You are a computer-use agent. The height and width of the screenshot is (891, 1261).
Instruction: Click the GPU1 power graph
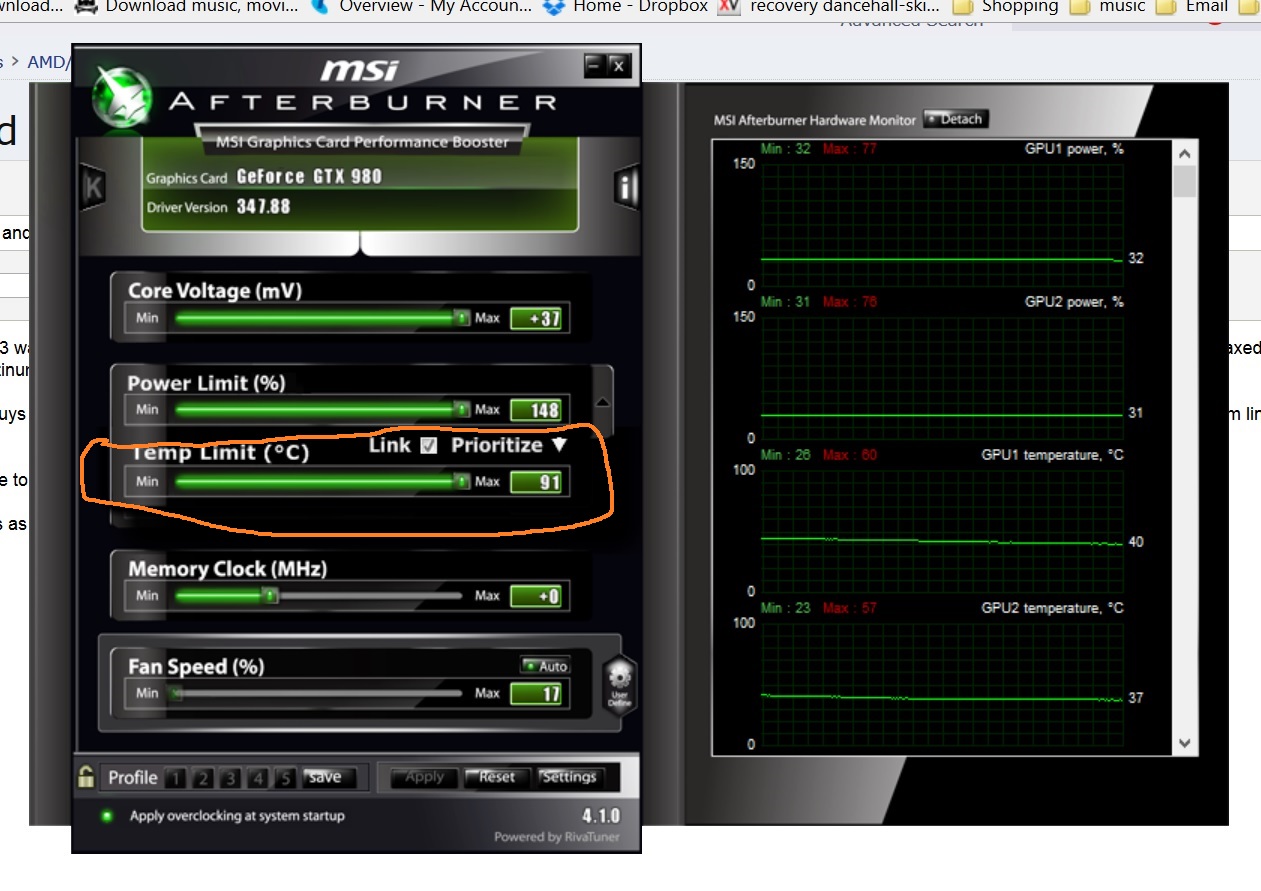941,224
